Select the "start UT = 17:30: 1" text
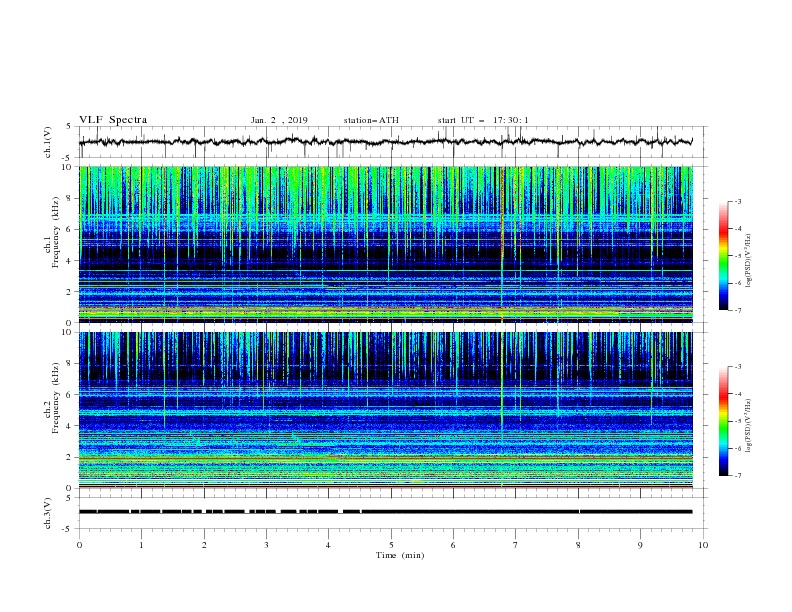792x612 pixels. tap(483, 120)
